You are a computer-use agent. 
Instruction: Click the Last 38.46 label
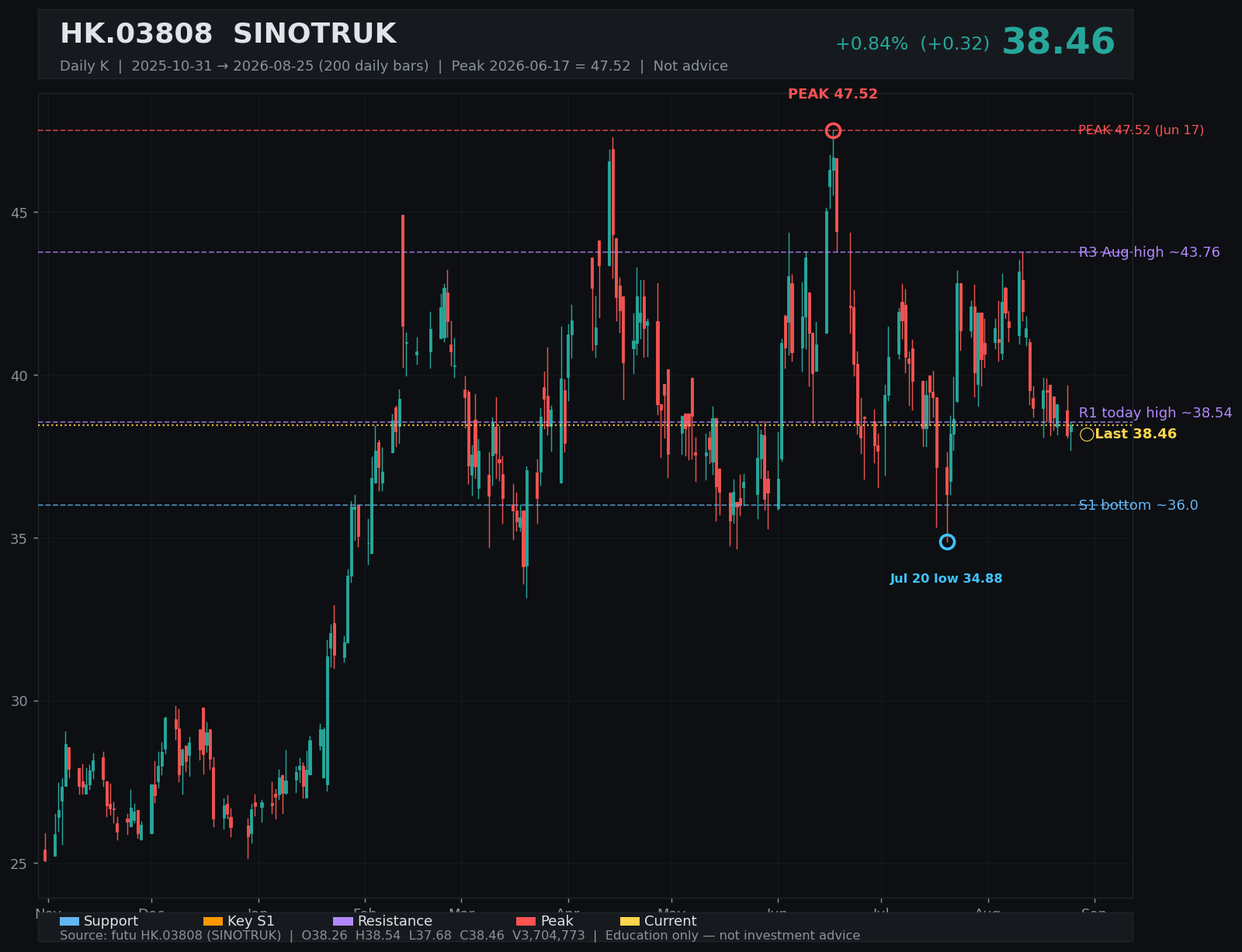1136,434
